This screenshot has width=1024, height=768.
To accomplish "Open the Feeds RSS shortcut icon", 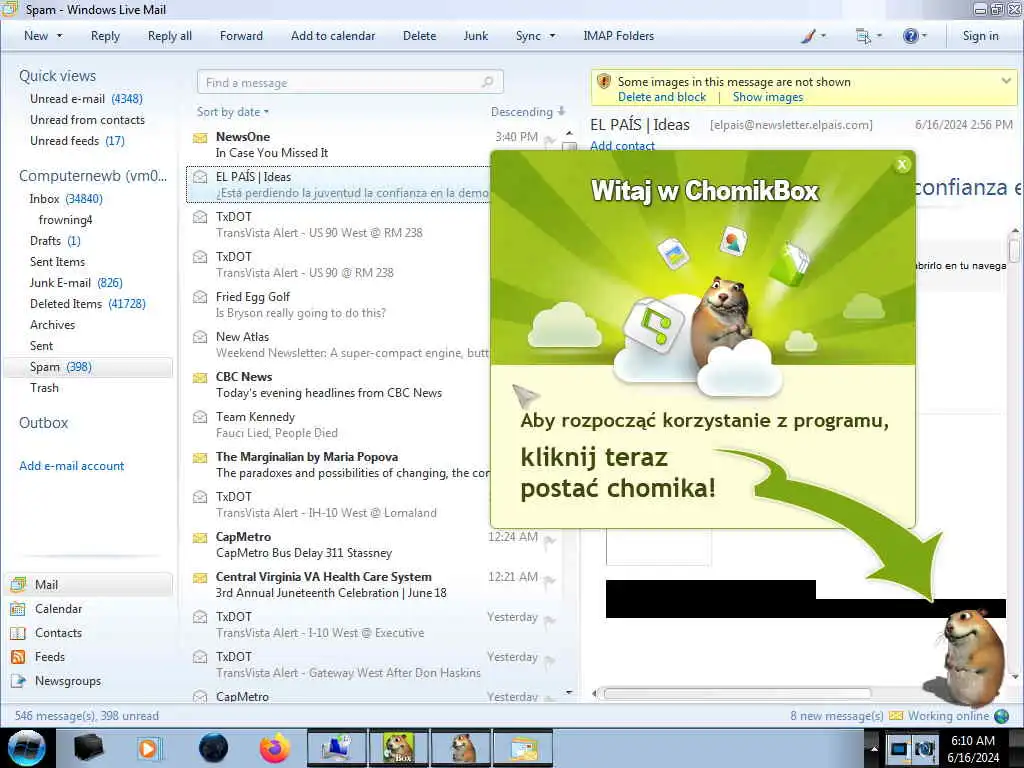I will (18, 657).
